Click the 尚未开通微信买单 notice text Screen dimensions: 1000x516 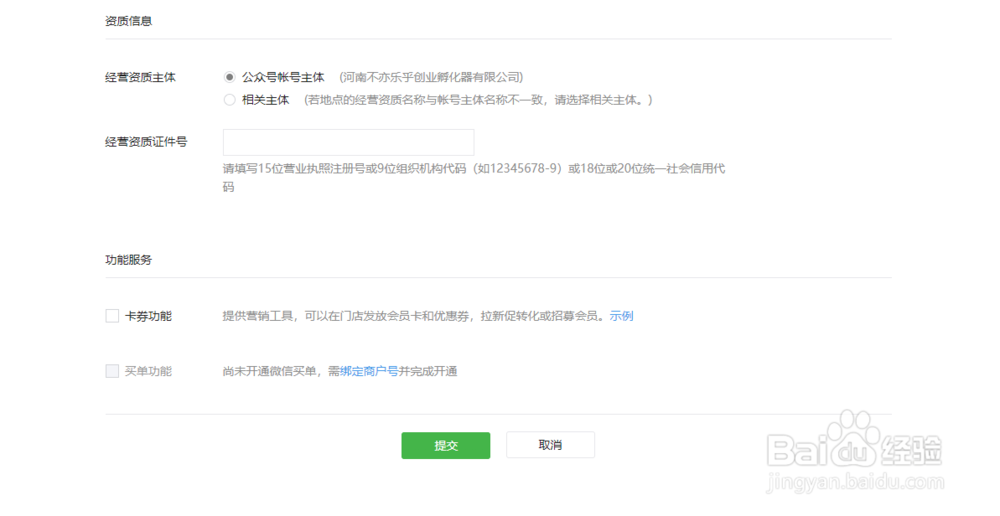click(x=340, y=371)
